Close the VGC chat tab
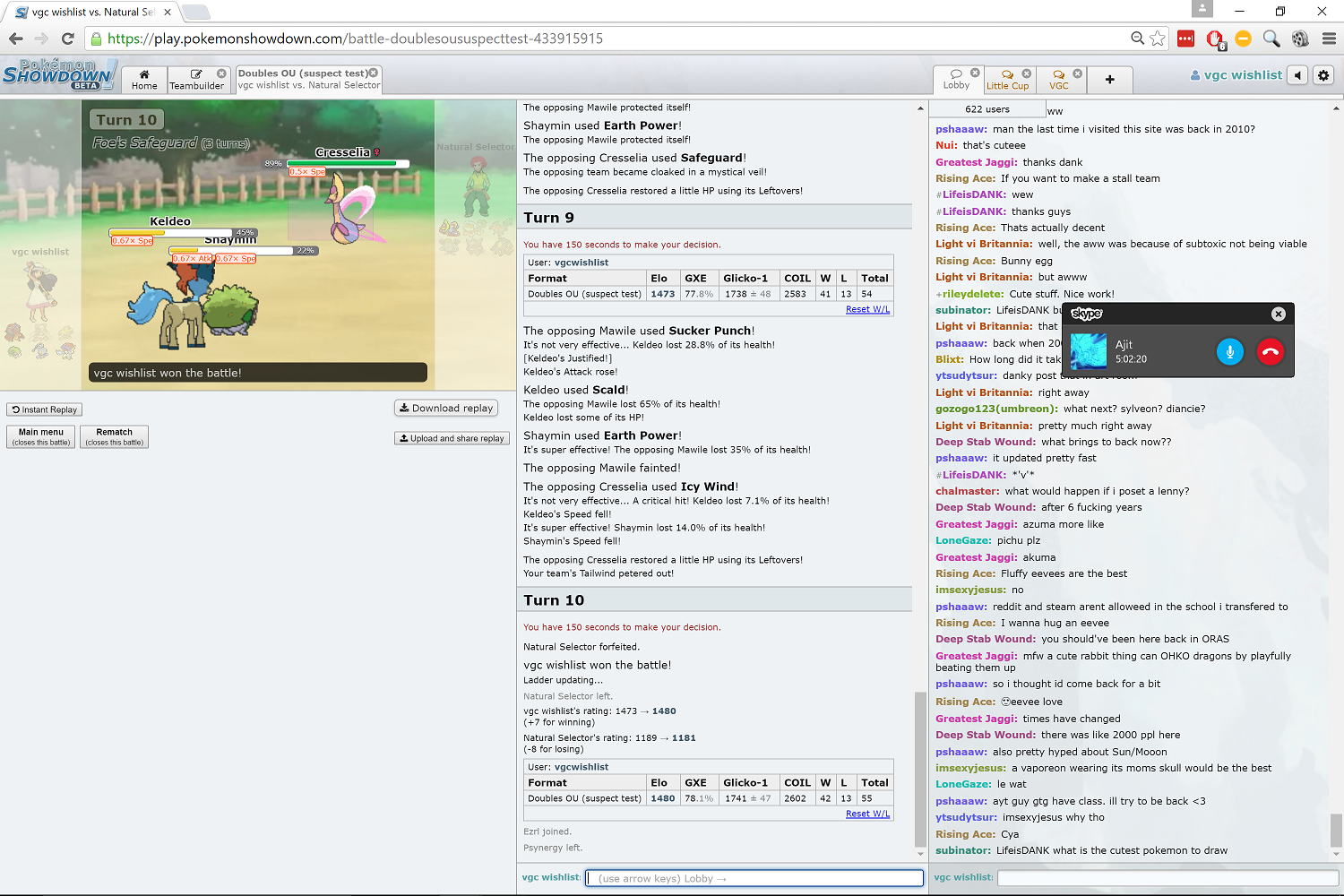Screen dimensions: 1344x896 tap(1078, 73)
